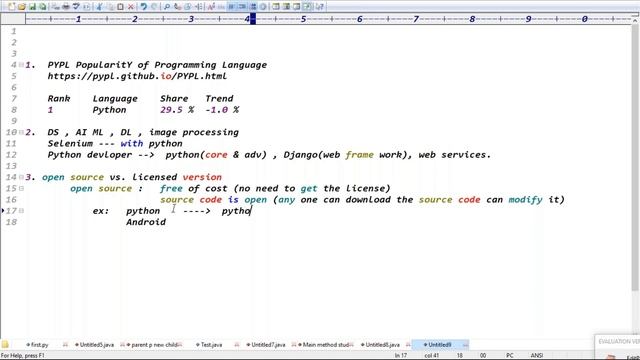Toggle line numbers toolbar button

coord(253,7)
